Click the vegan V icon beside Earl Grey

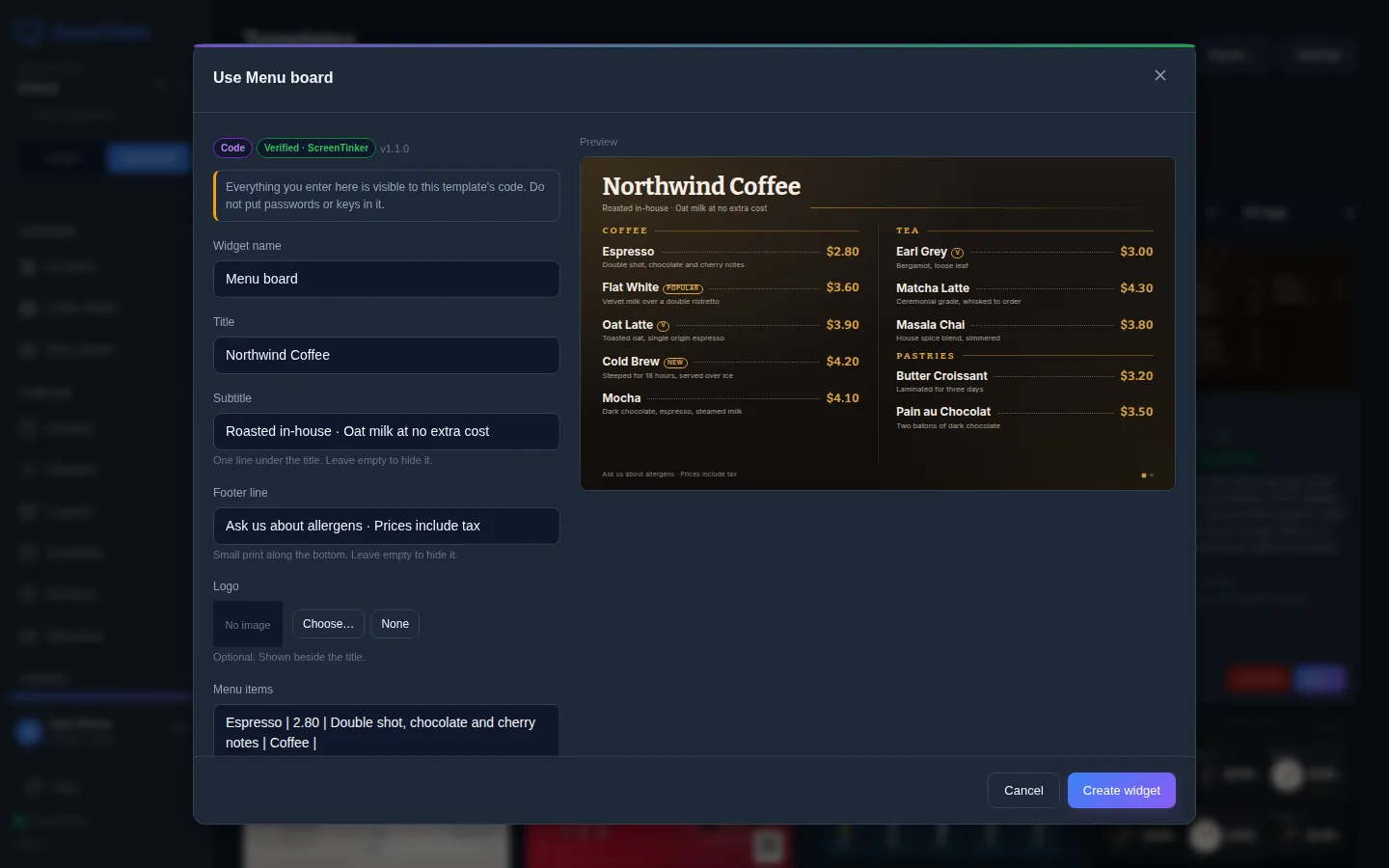[x=957, y=253]
